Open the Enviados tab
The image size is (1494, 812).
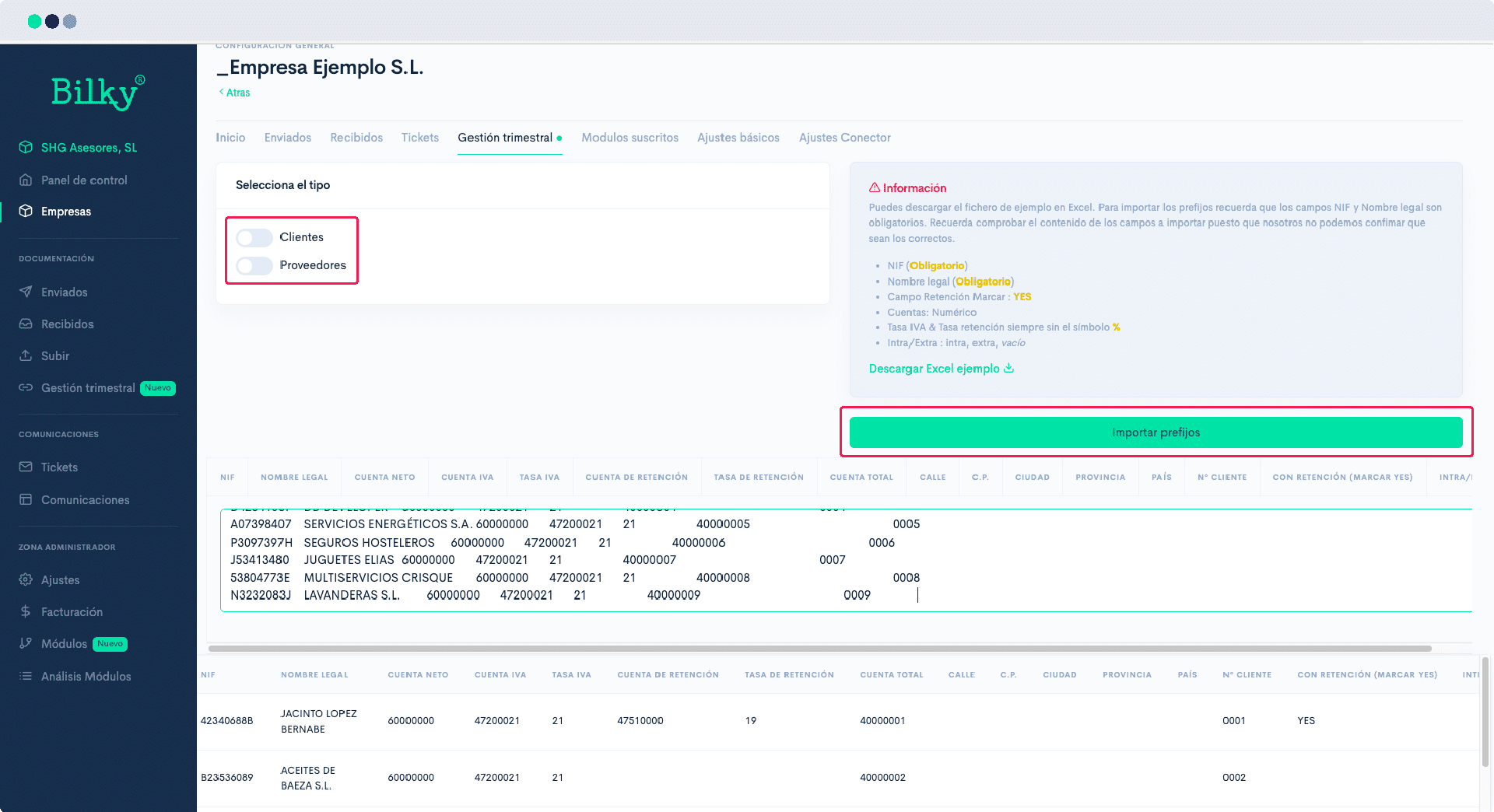[288, 138]
